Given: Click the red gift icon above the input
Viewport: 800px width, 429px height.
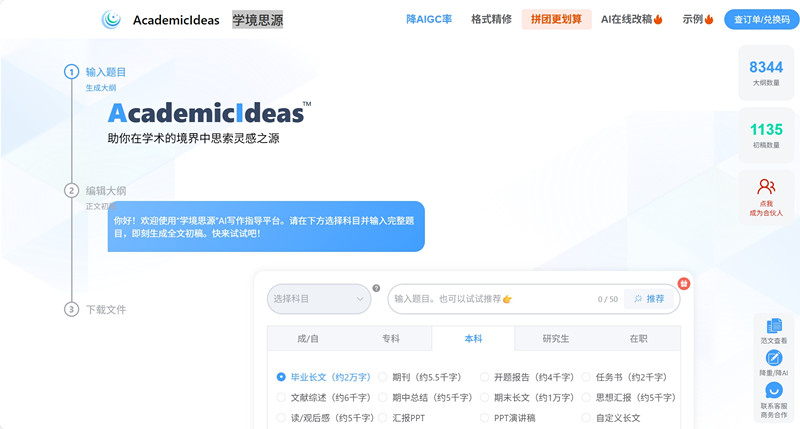Looking at the screenshot, I should click(x=684, y=284).
